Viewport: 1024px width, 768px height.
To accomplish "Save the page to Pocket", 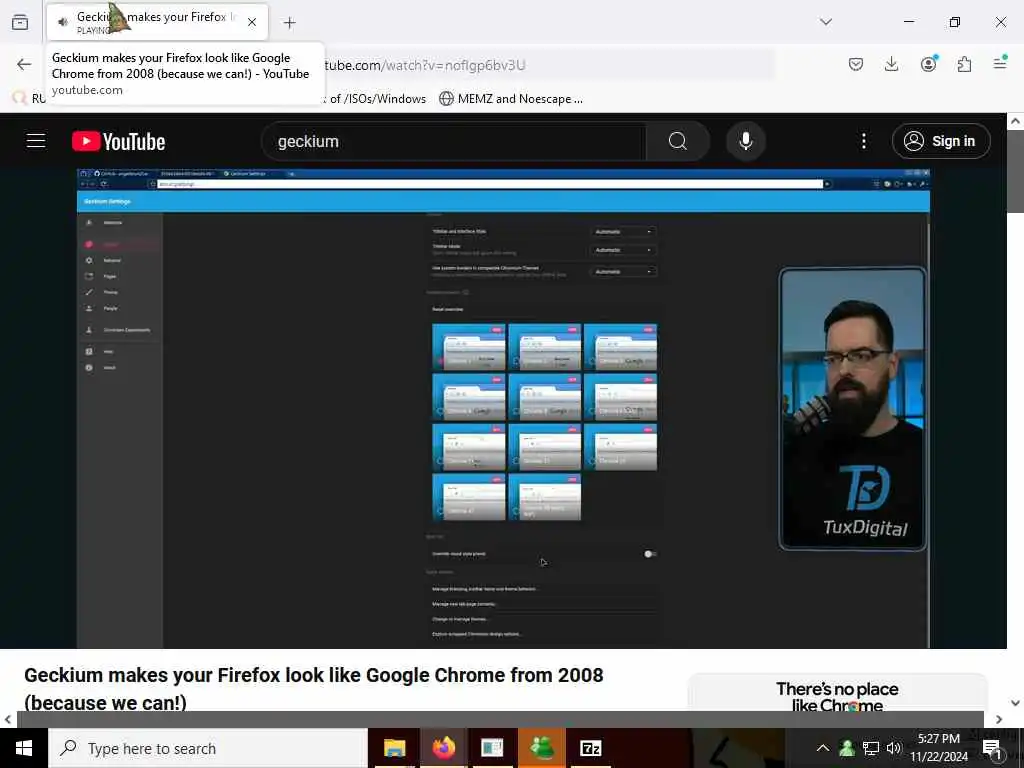I will [856, 64].
